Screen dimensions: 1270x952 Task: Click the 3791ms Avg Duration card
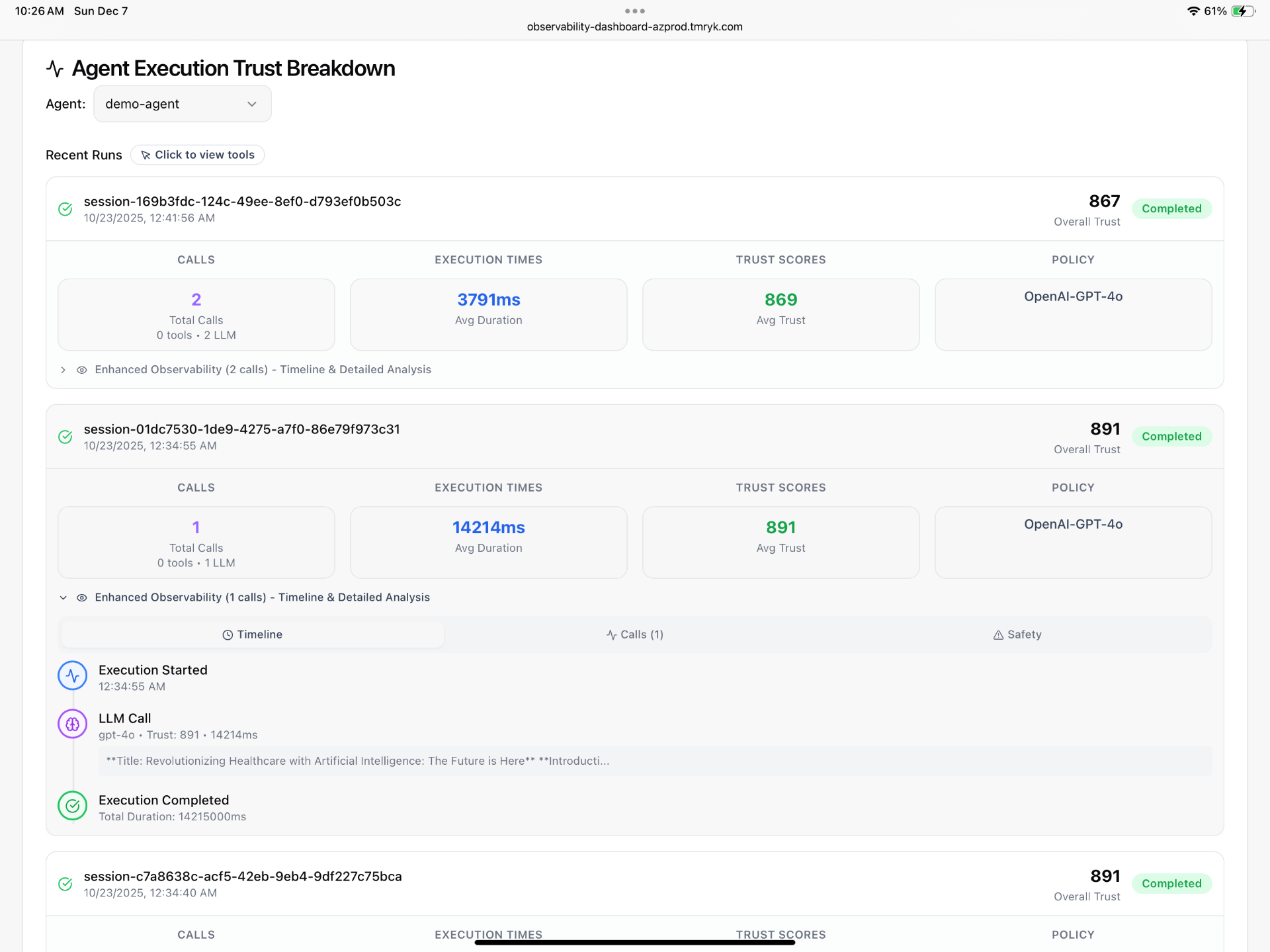click(x=489, y=314)
